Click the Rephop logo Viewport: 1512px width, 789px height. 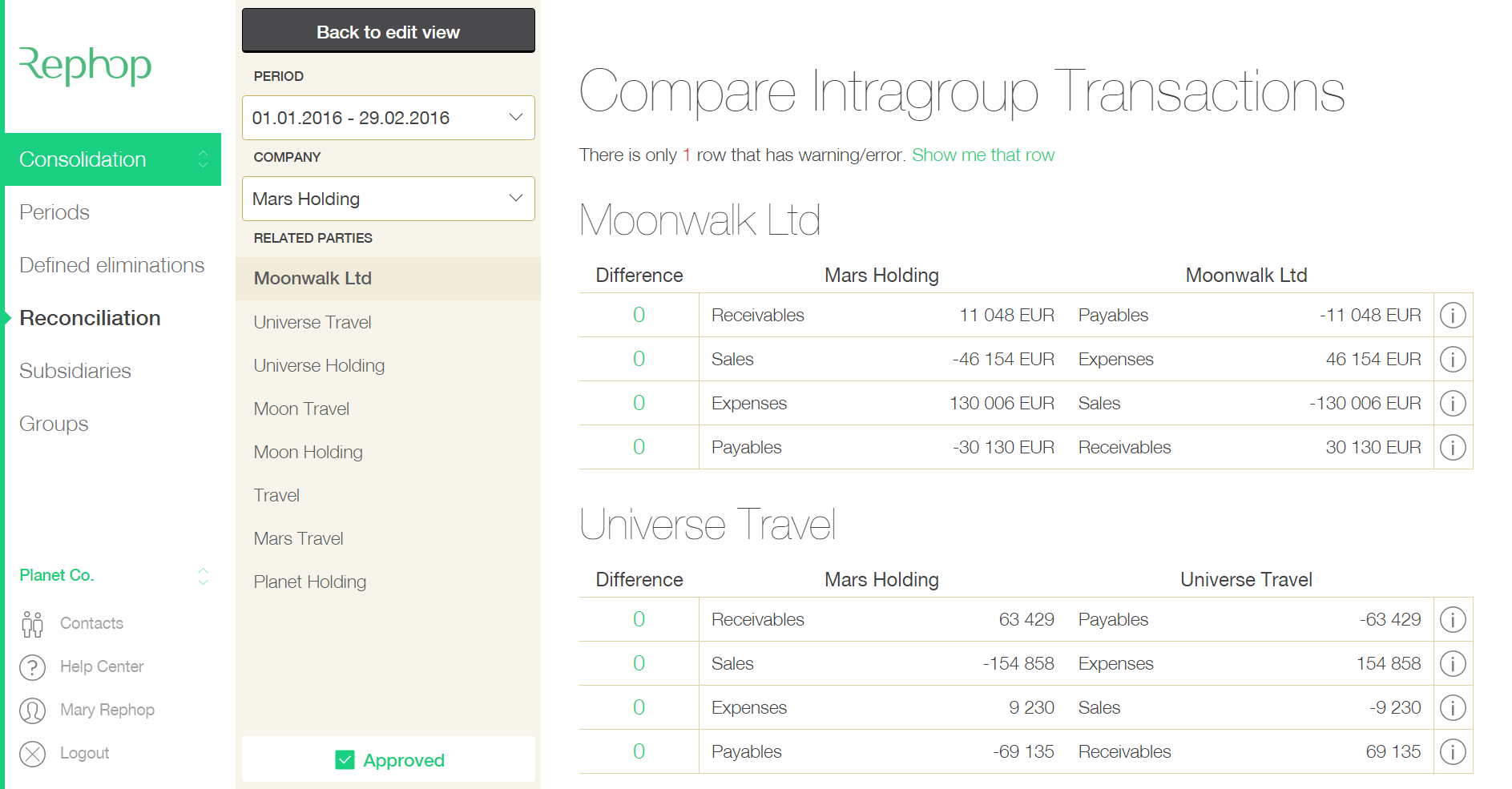coord(85,66)
